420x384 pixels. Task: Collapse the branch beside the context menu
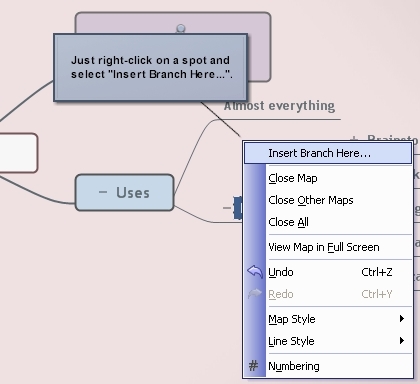point(227,208)
